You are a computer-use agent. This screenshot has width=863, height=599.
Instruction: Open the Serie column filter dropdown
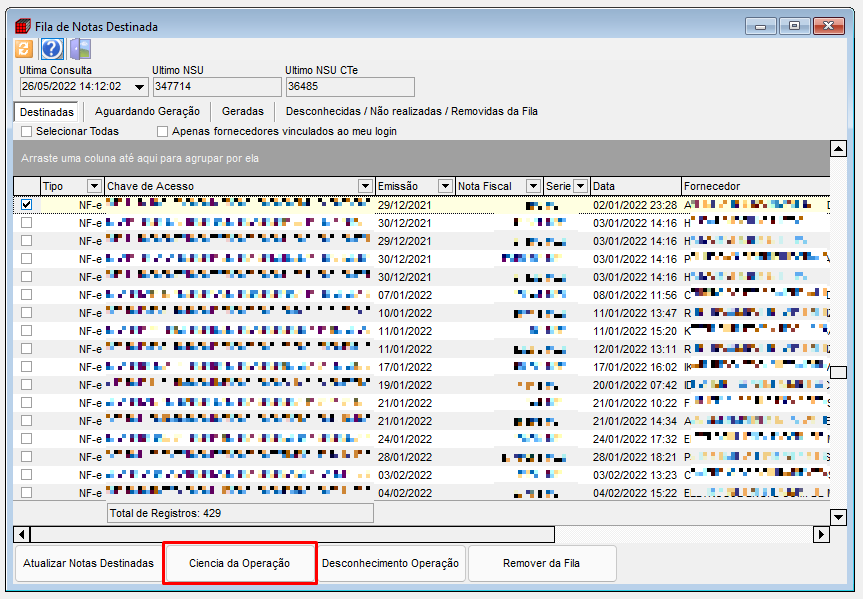coord(580,186)
